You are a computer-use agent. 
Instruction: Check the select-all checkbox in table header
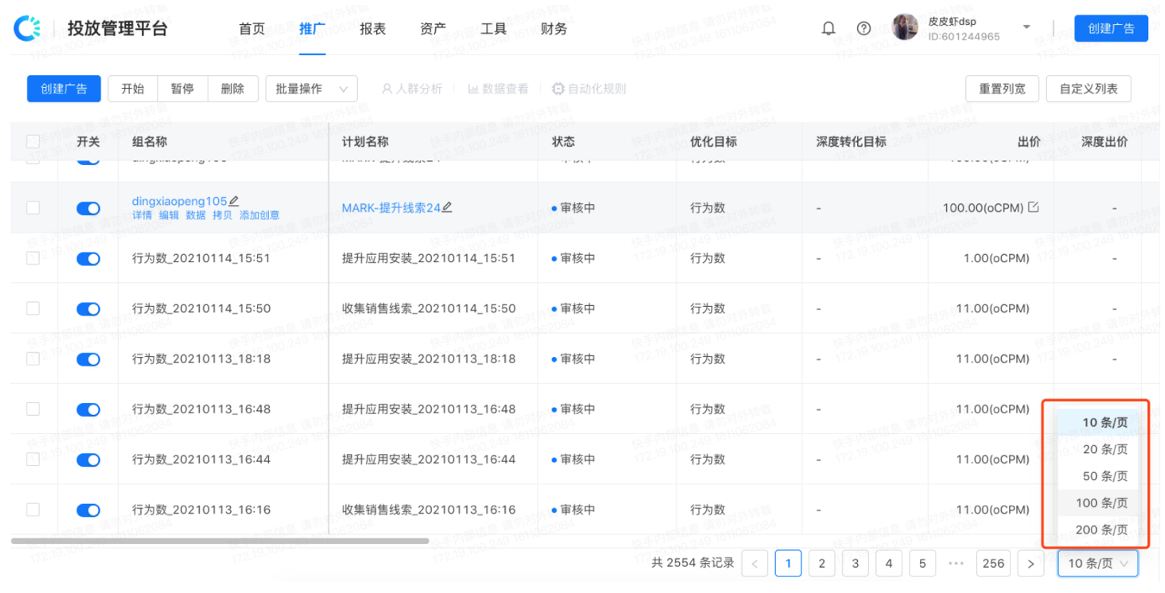32,141
